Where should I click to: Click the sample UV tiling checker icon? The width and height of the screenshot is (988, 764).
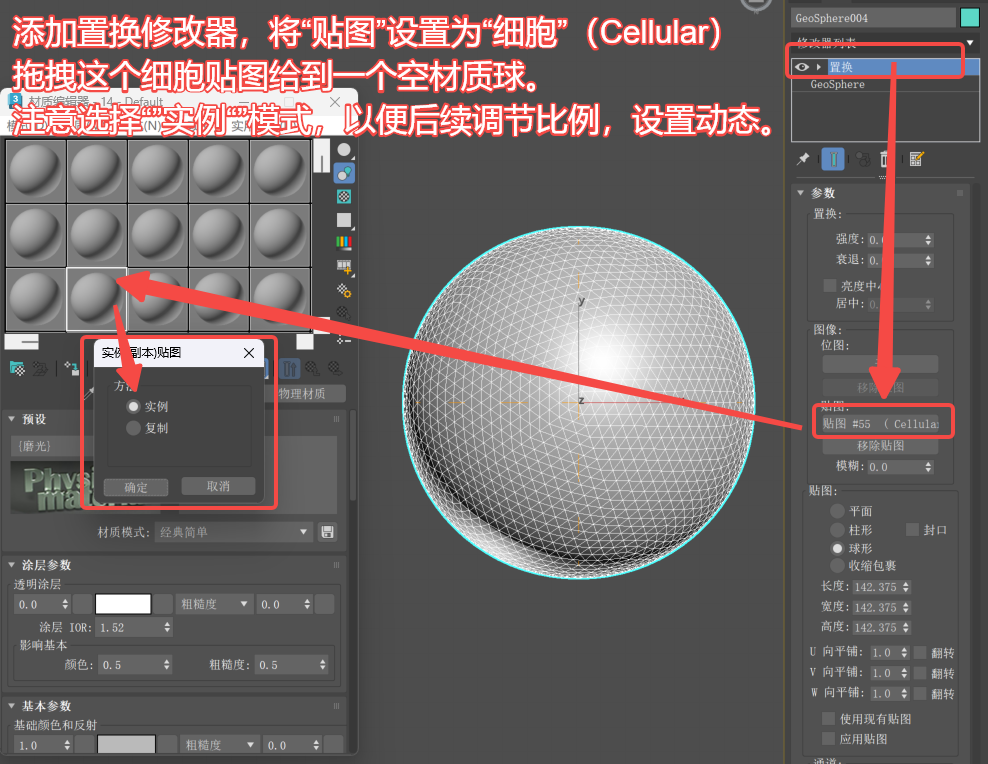tap(344, 220)
